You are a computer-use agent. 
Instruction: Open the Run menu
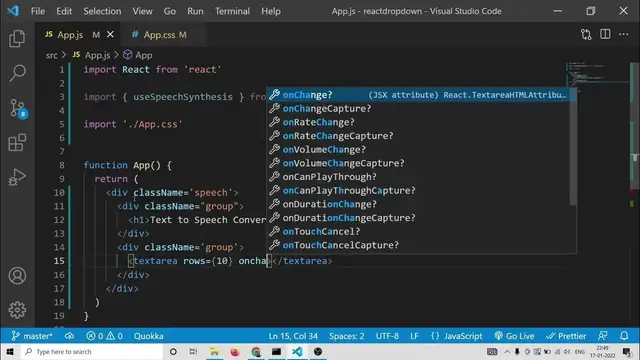[195, 11]
